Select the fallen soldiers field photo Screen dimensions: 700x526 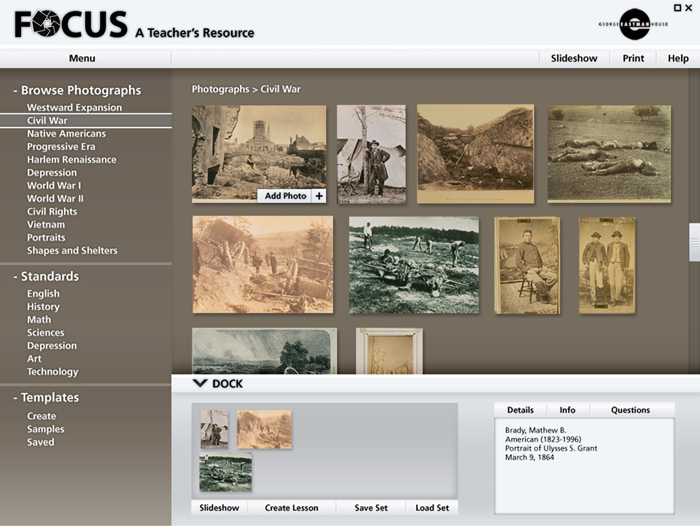click(x=609, y=154)
